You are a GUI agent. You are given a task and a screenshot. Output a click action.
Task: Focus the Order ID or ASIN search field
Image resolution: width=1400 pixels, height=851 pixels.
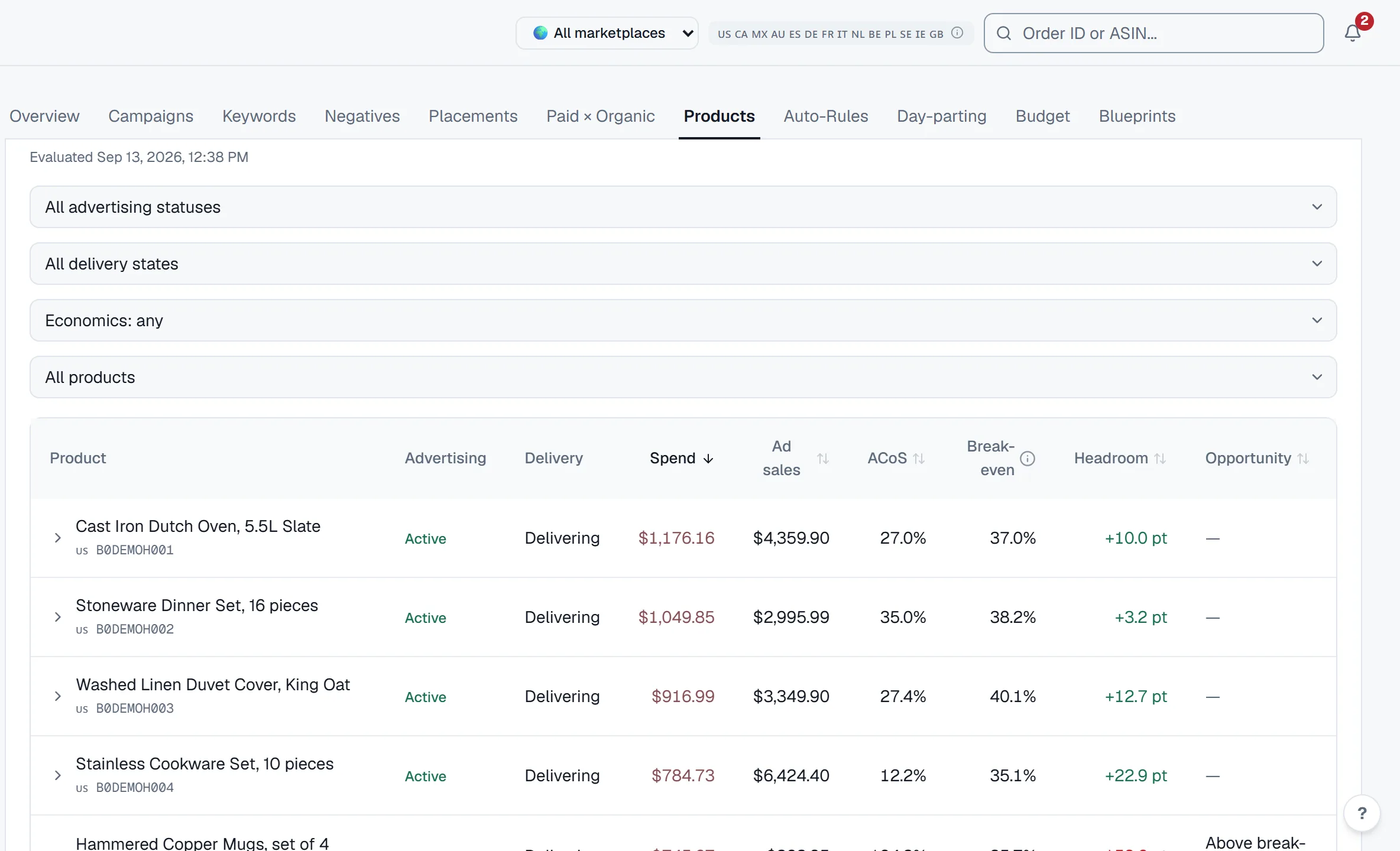click(x=1153, y=33)
